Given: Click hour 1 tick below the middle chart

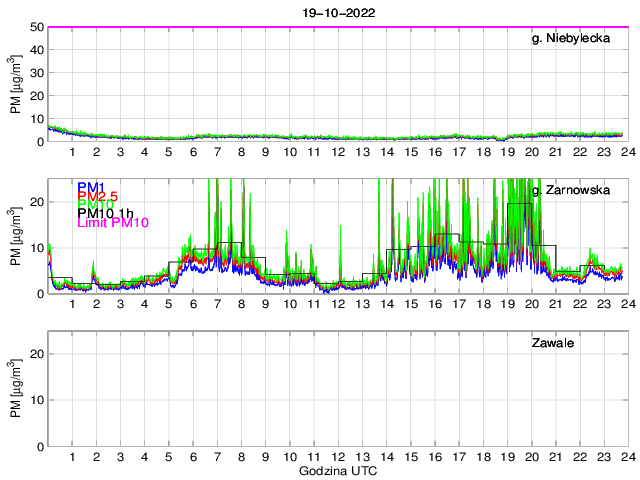Looking at the screenshot, I should (x=73, y=304).
